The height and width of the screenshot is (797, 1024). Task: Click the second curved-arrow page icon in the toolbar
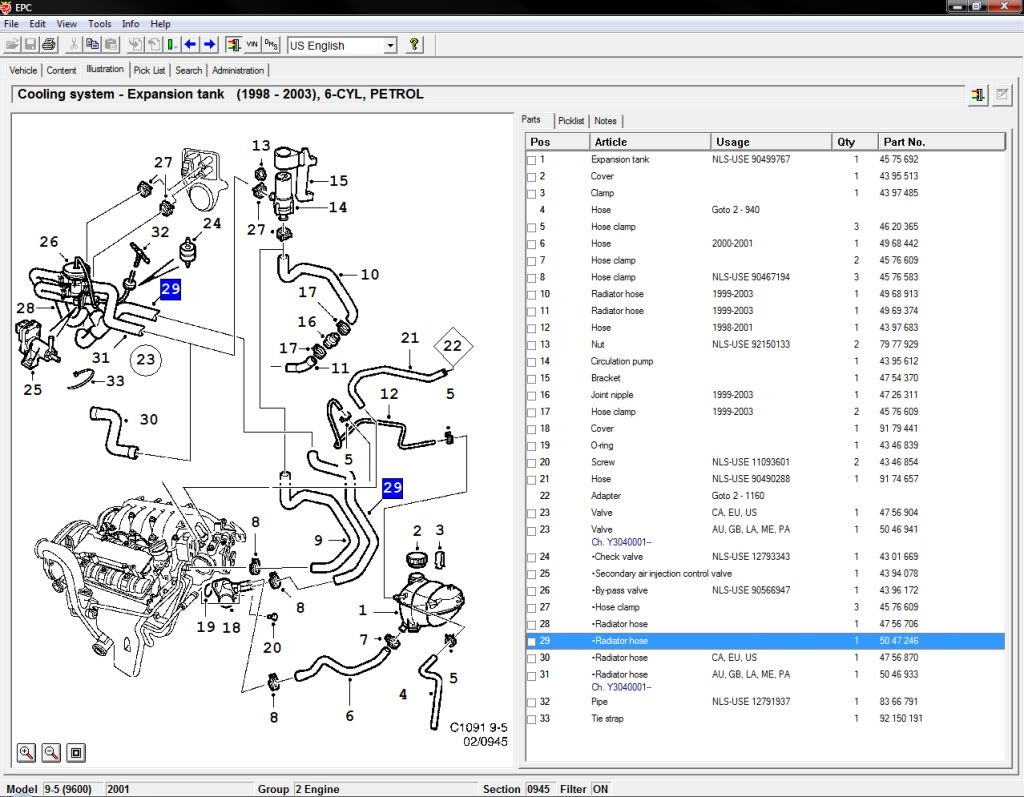point(153,44)
